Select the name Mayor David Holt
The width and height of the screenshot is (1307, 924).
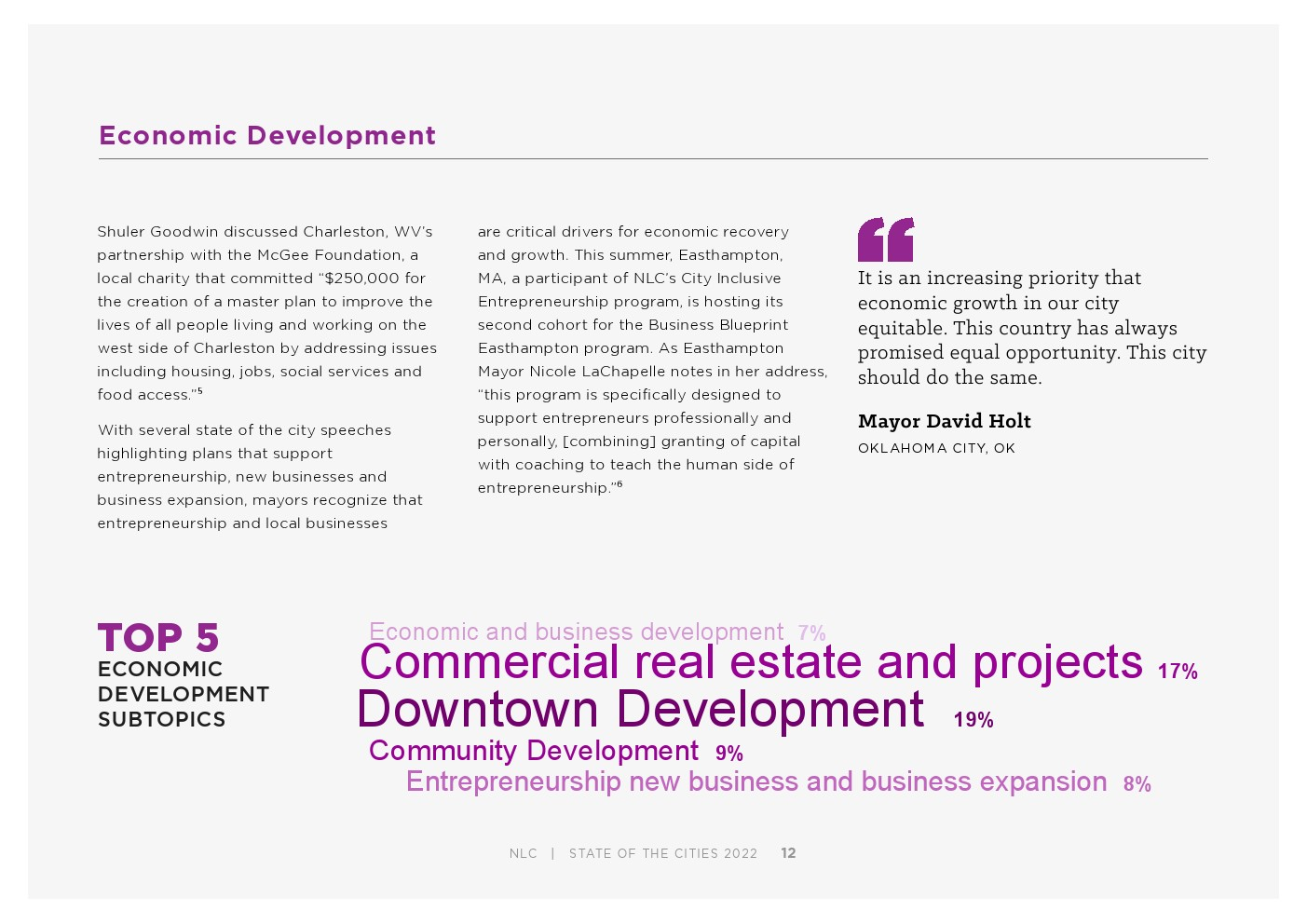coord(945,421)
